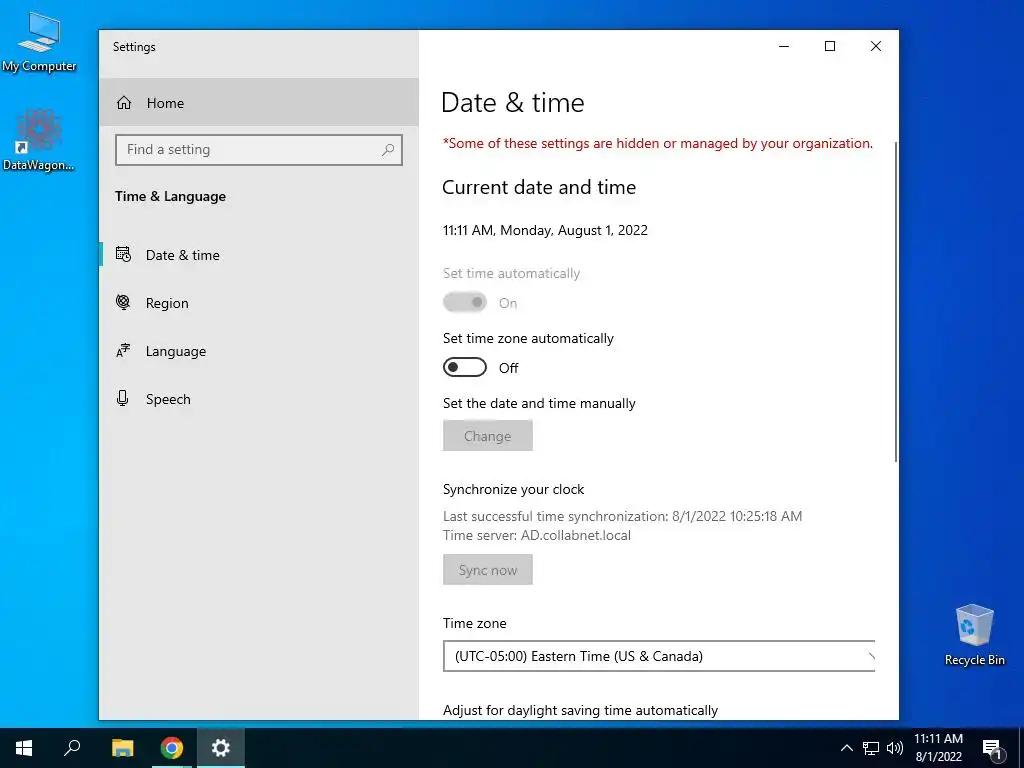The image size is (1024, 768).
Task: Click the network tray icon
Action: click(871, 748)
